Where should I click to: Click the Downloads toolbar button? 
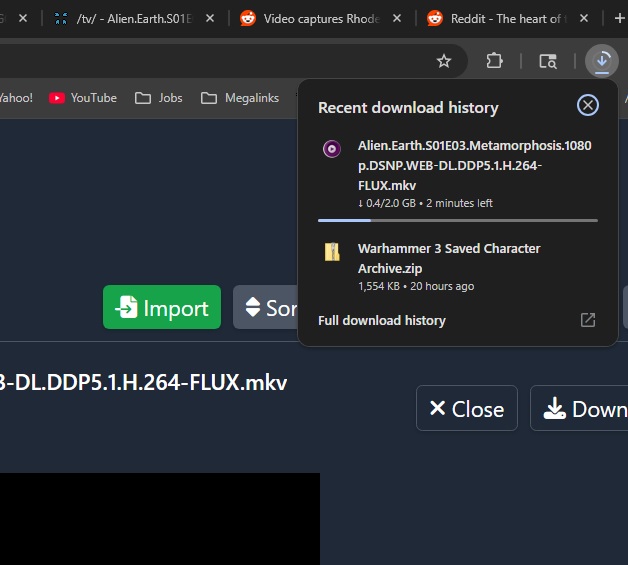pyautogui.click(x=602, y=61)
